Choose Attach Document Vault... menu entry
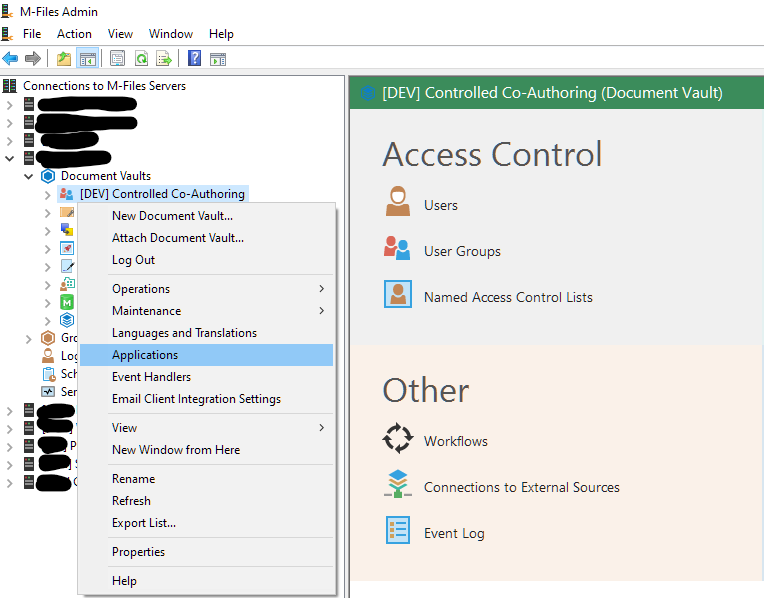 pyautogui.click(x=207, y=237)
